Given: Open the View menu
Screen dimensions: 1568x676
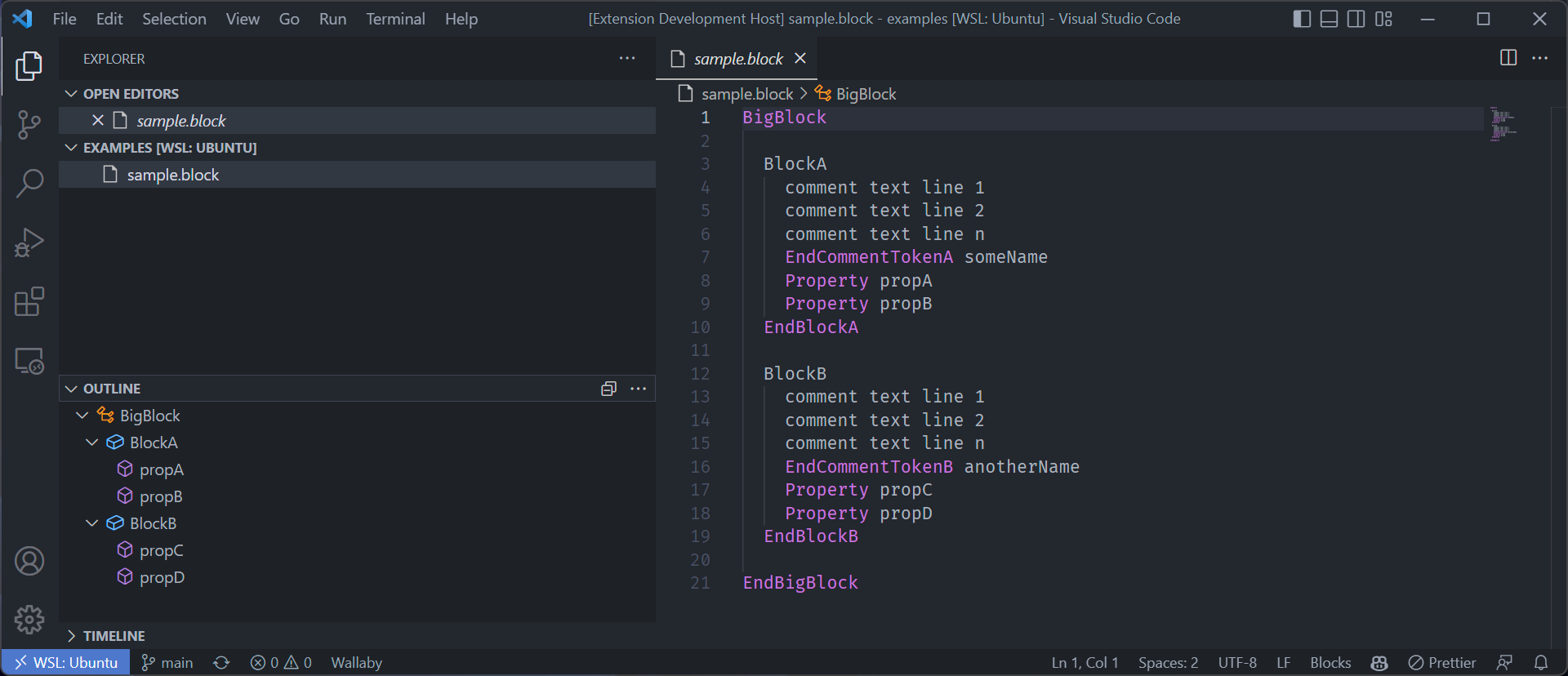Looking at the screenshot, I should (243, 19).
